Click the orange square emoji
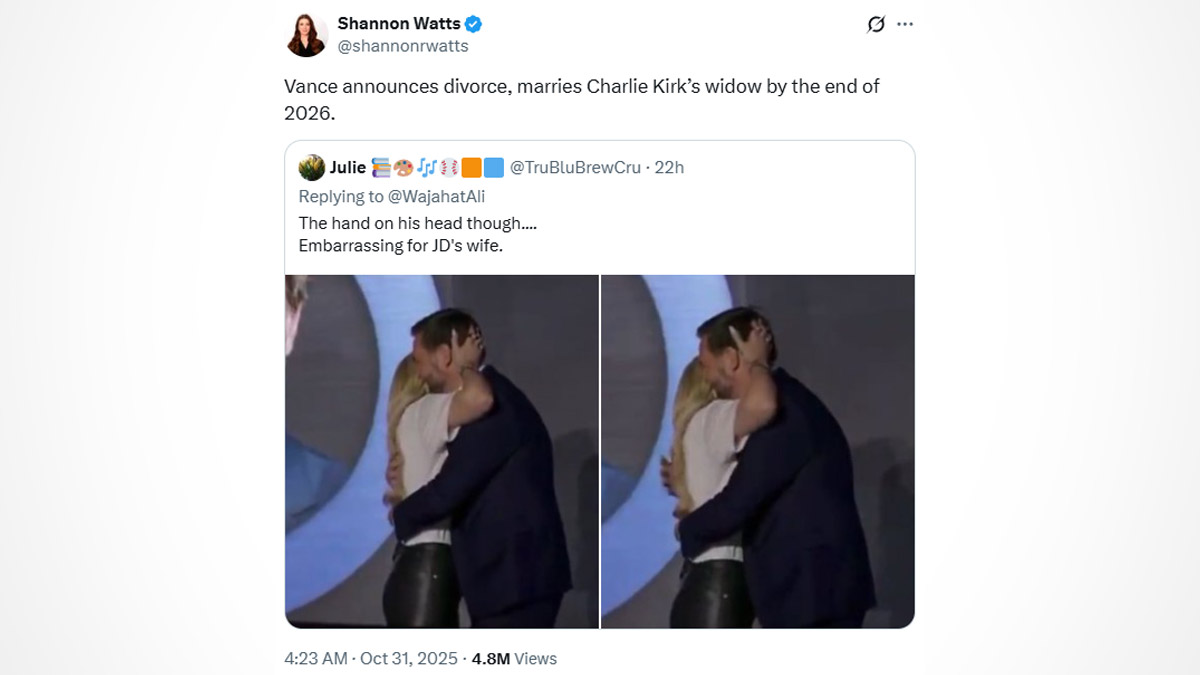Viewport: 1200px width, 675px height. (x=472, y=167)
